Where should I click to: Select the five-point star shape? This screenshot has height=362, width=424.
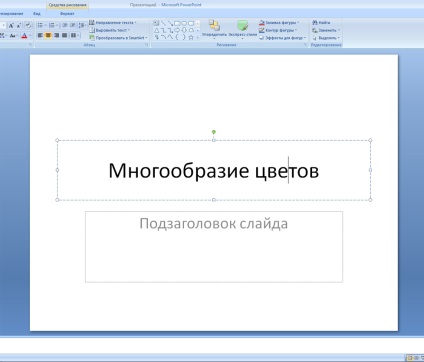tap(191, 37)
